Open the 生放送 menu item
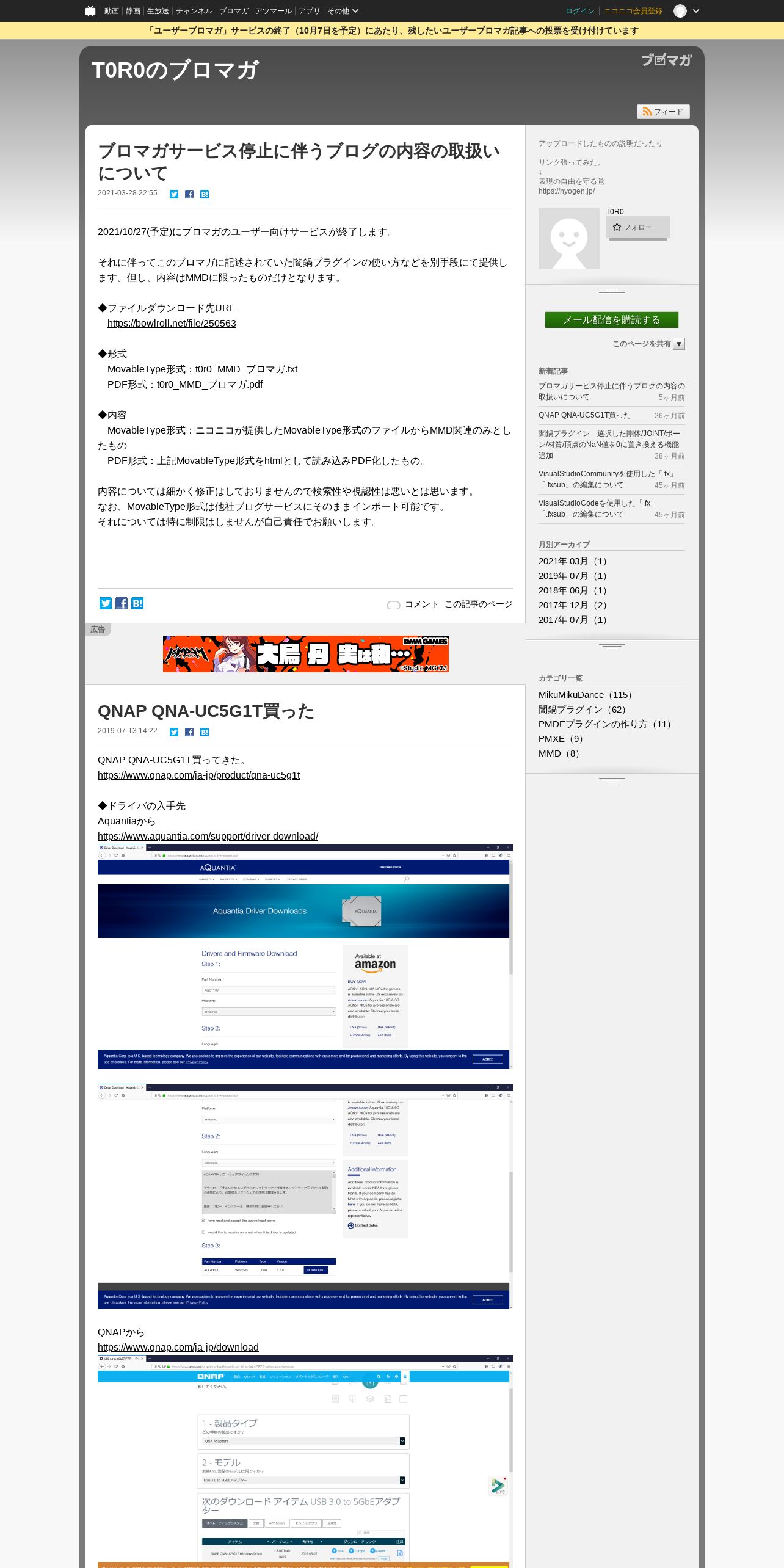The image size is (784, 1568). click(158, 11)
